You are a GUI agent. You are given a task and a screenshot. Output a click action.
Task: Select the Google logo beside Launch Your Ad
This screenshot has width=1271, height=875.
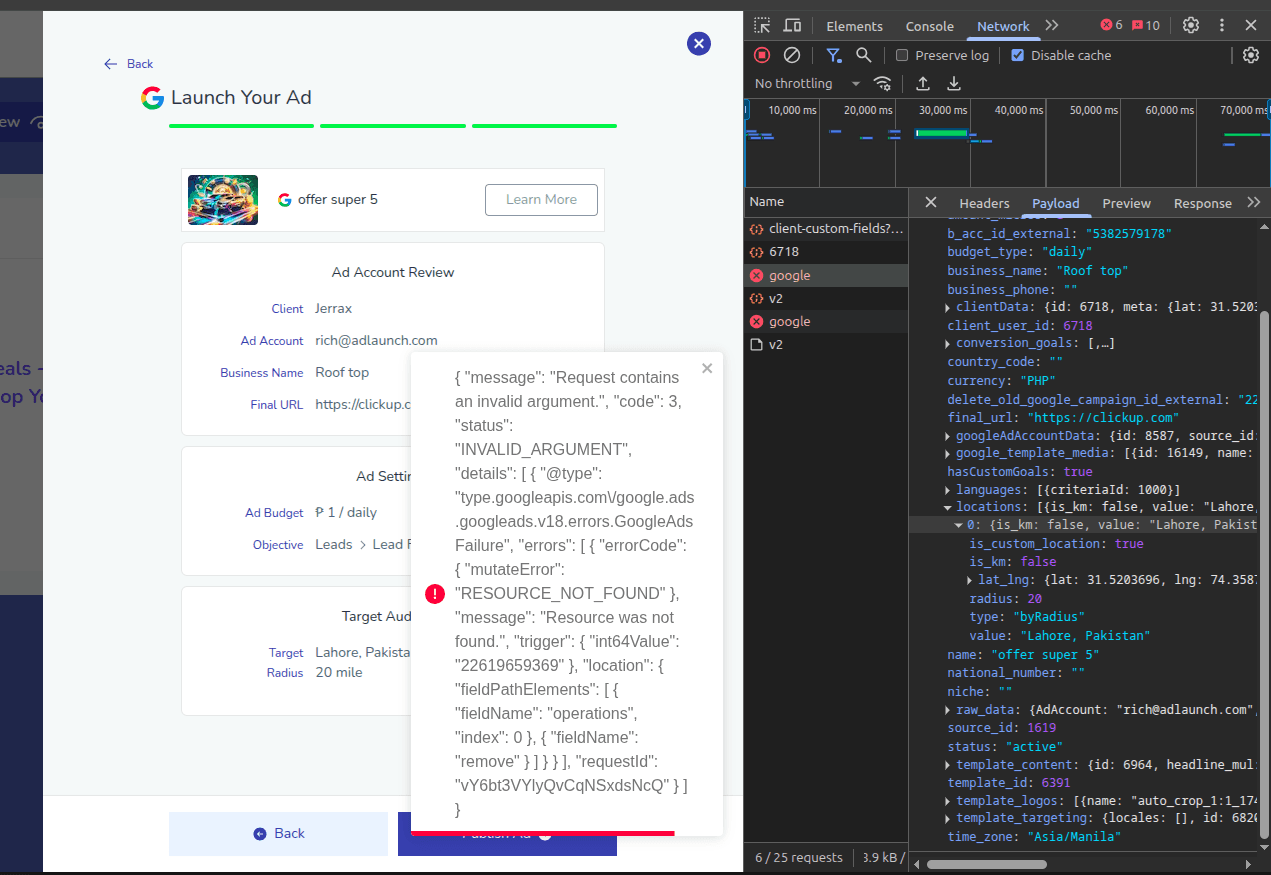pos(152,98)
